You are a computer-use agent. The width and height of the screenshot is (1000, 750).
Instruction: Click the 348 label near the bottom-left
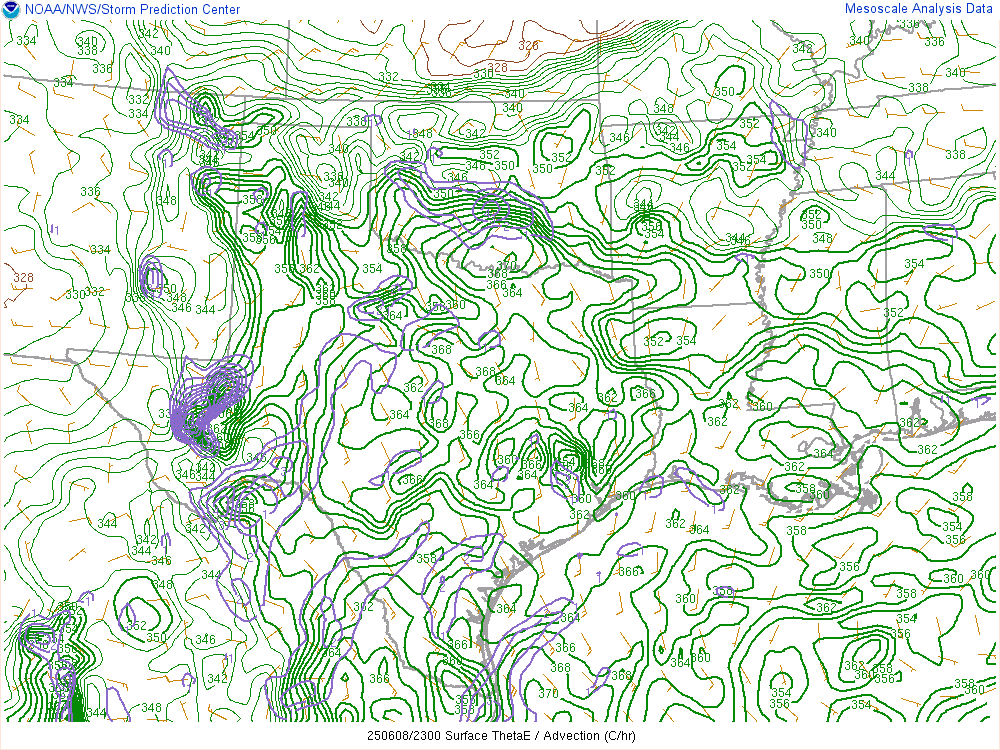click(x=151, y=708)
